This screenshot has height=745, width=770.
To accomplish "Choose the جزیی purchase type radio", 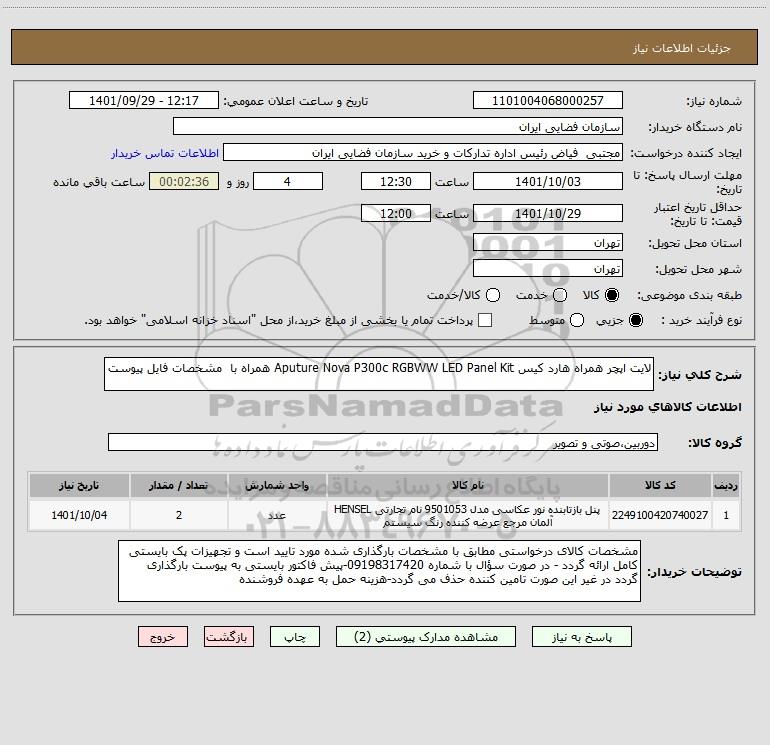I will tap(635, 320).
